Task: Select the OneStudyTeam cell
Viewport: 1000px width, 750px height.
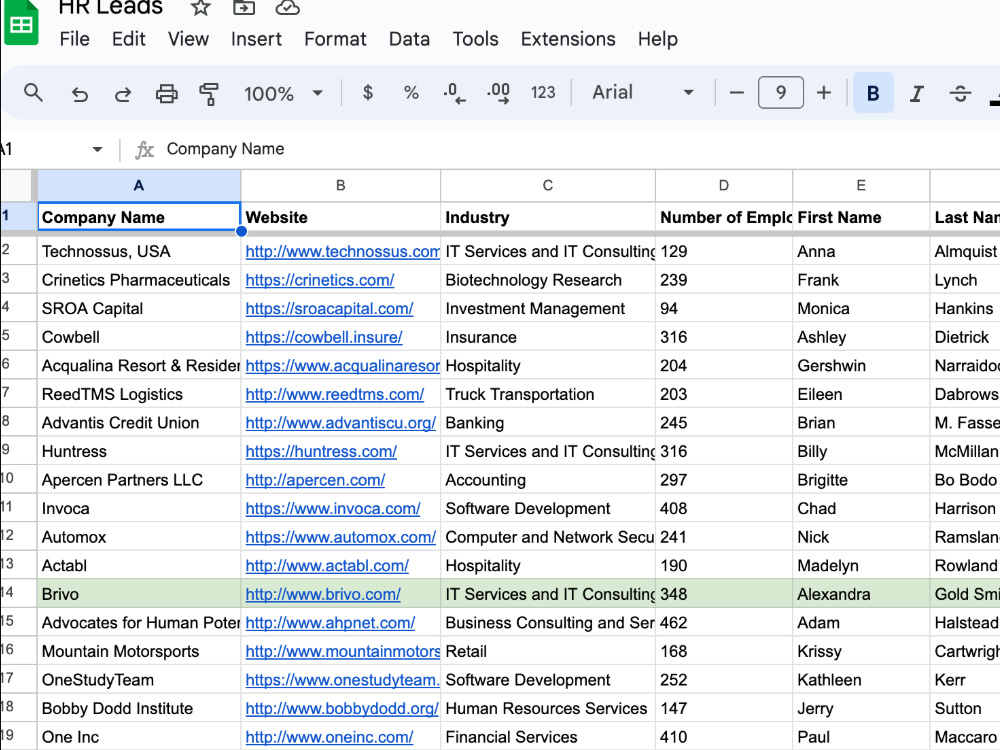Action: pyautogui.click(x=139, y=680)
